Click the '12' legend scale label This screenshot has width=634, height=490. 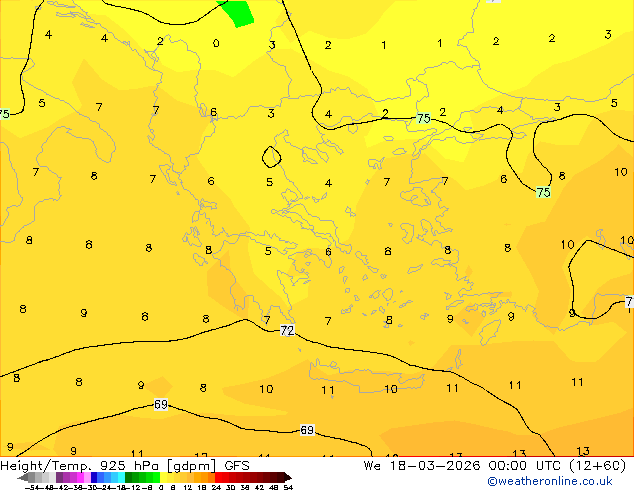tap(188, 487)
